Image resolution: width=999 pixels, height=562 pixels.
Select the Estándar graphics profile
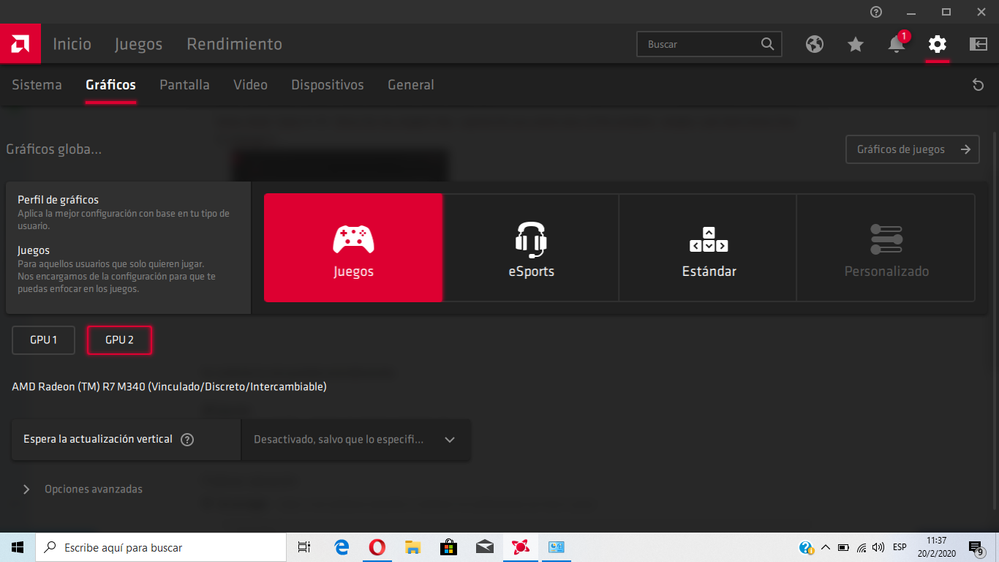708,248
